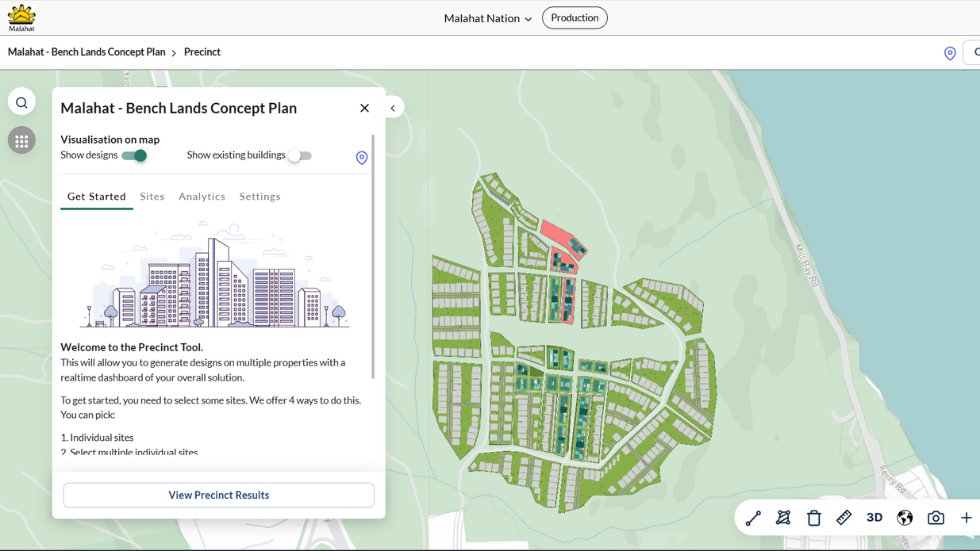Switch the map to 3D view
This screenshot has height=551, width=980.
(x=874, y=517)
